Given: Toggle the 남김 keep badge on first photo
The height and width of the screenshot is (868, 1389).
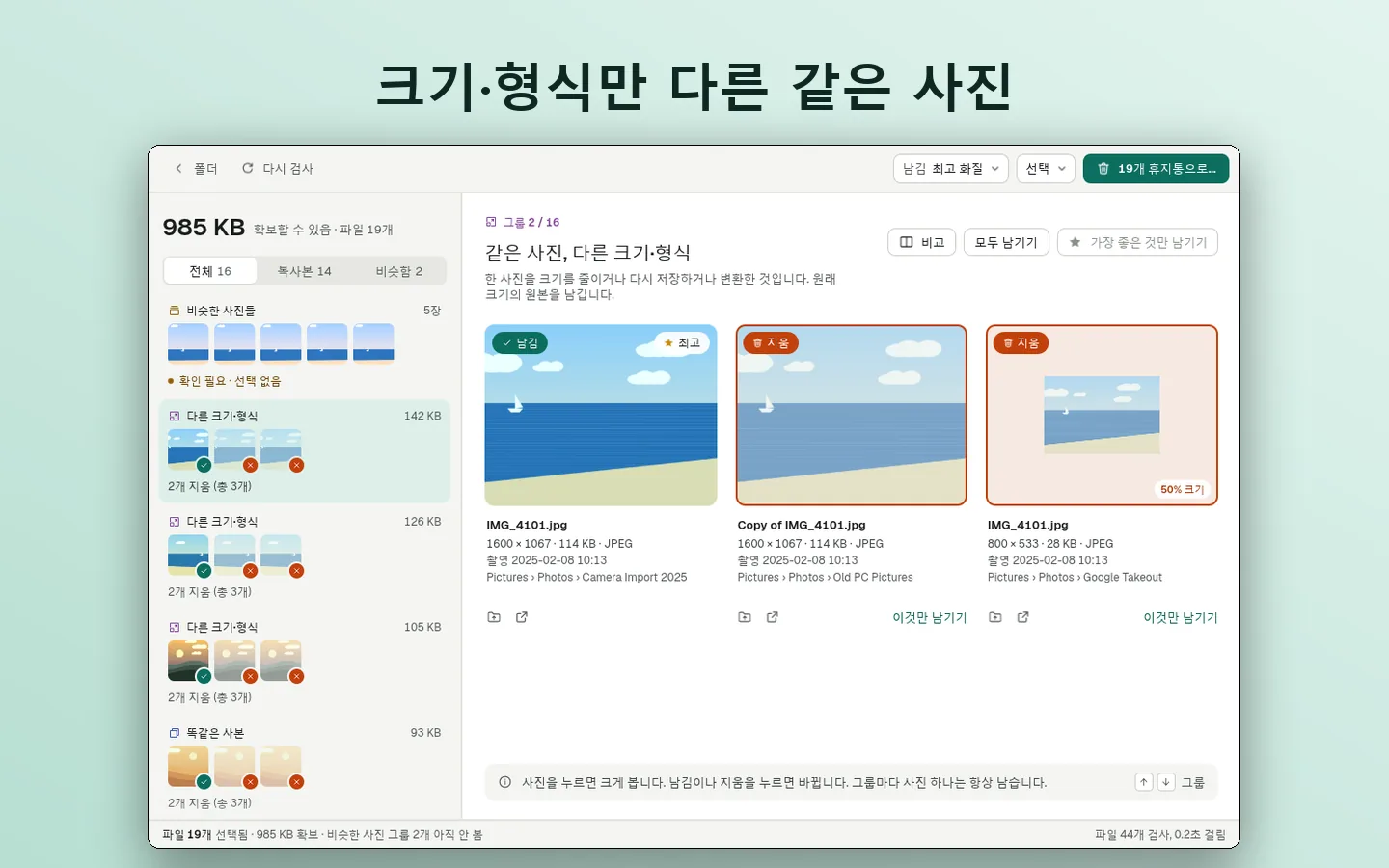Looking at the screenshot, I should 520,342.
